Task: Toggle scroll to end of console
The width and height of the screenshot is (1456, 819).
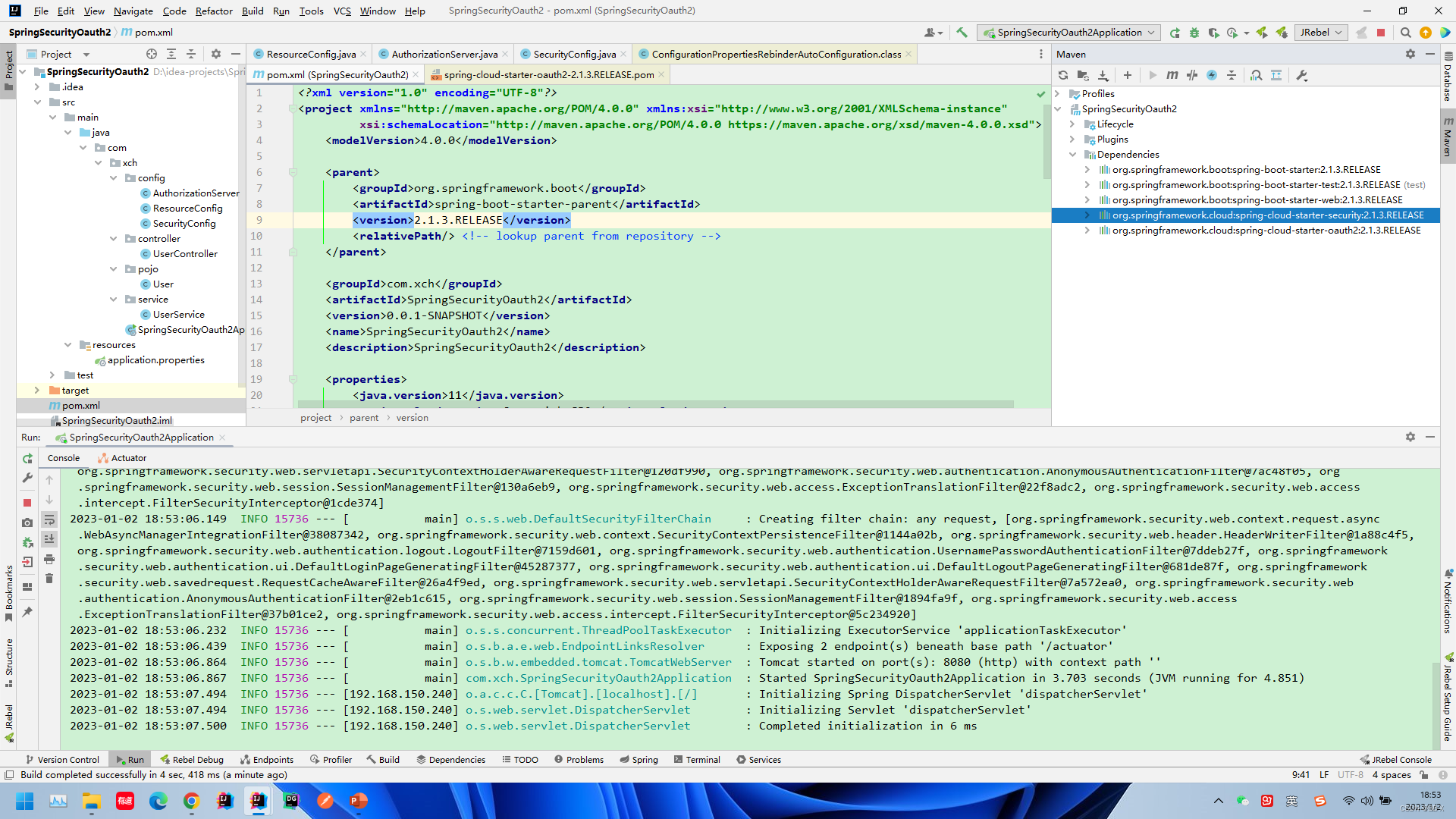Action: coord(49,539)
